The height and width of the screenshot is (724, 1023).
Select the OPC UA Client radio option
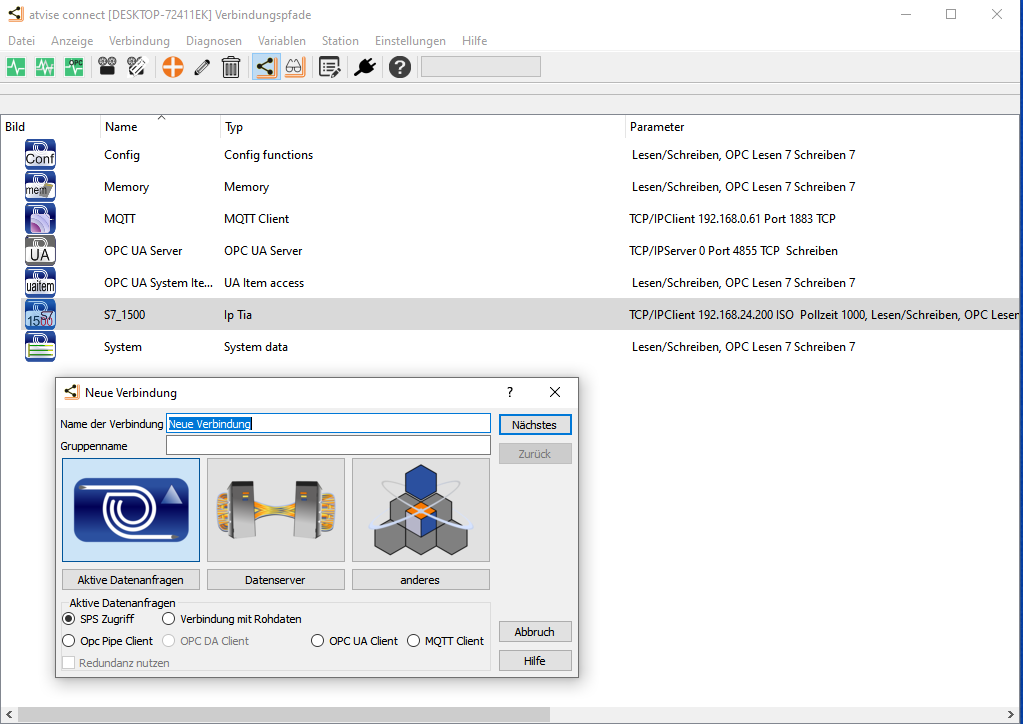click(x=318, y=641)
